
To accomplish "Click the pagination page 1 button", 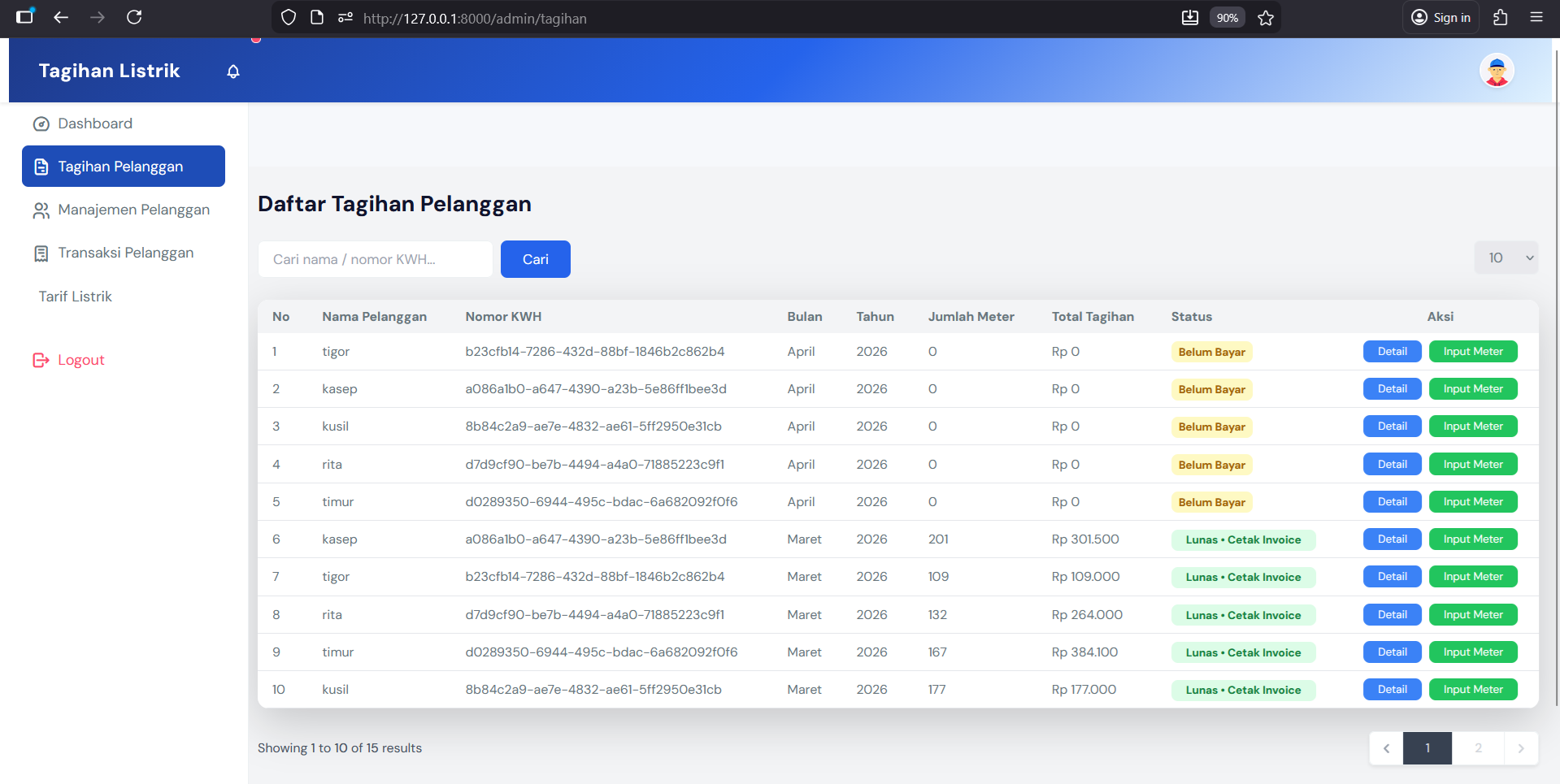I will point(1427,748).
